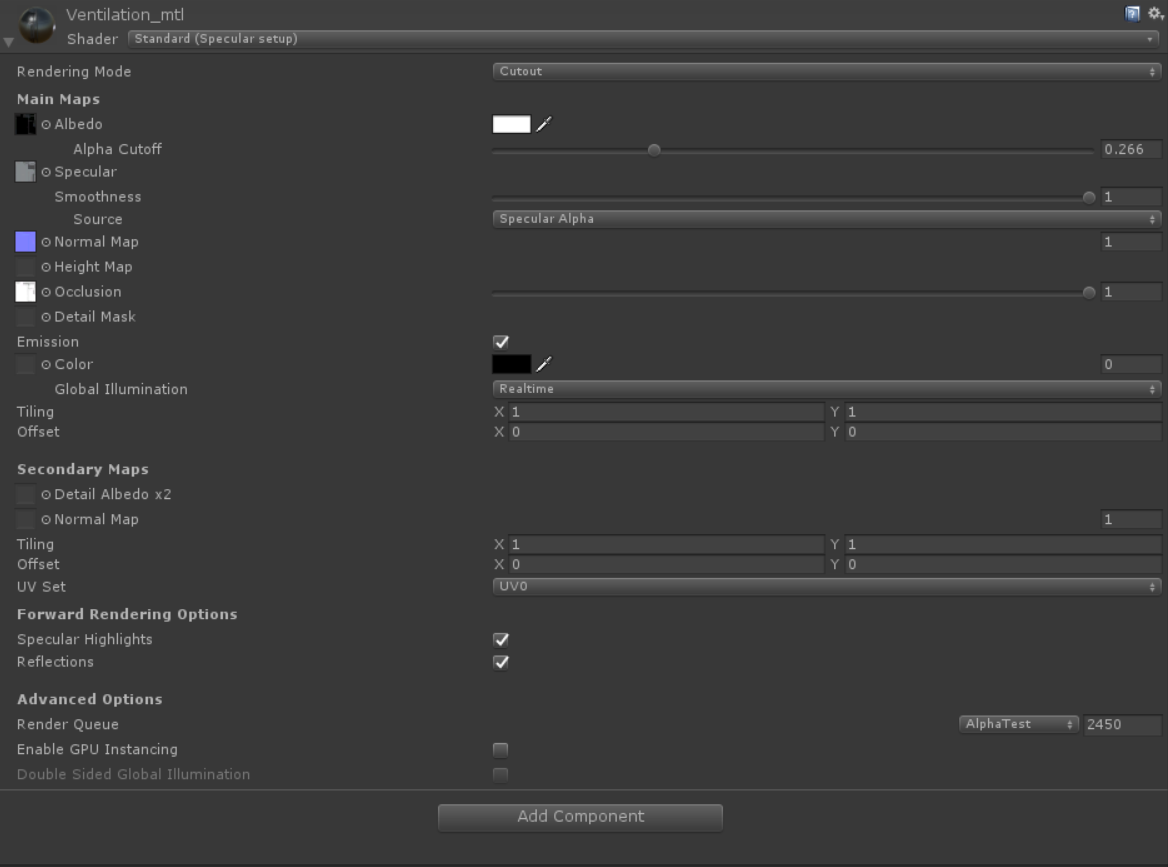Click the Add Component button
The image size is (1168, 867).
click(580, 817)
